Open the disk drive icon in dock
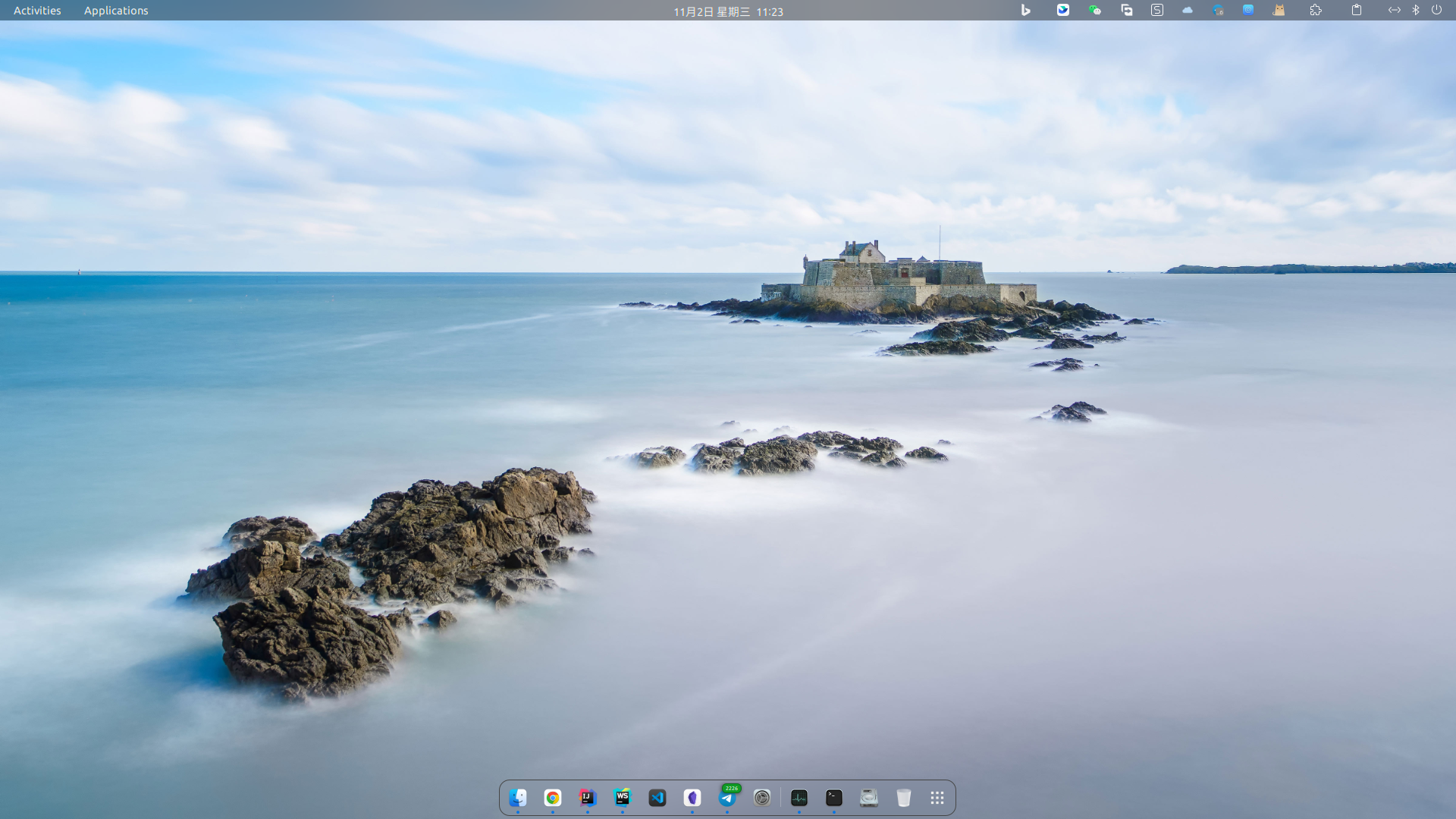 (x=869, y=798)
